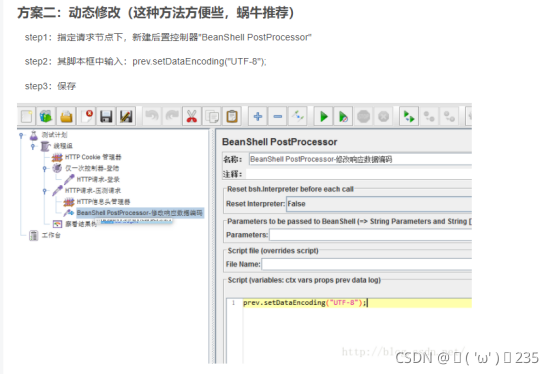The height and width of the screenshot is (375, 554).
Task: Click the BeanShell PostProcessor panel heading
Action: [279, 142]
